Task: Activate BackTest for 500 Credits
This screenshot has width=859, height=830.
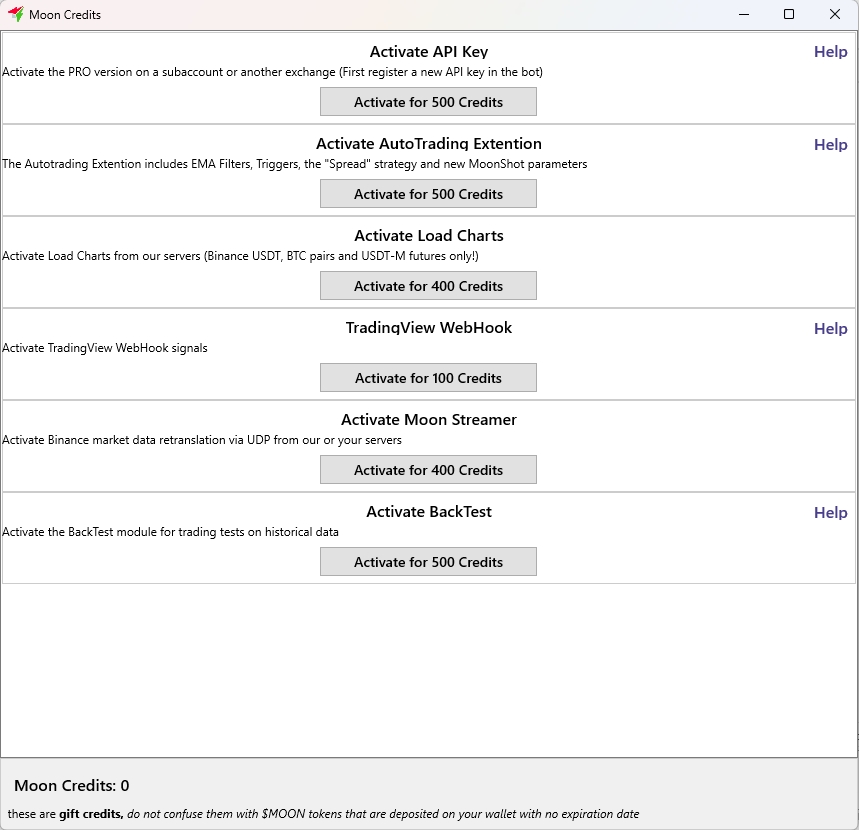Action: coord(428,562)
